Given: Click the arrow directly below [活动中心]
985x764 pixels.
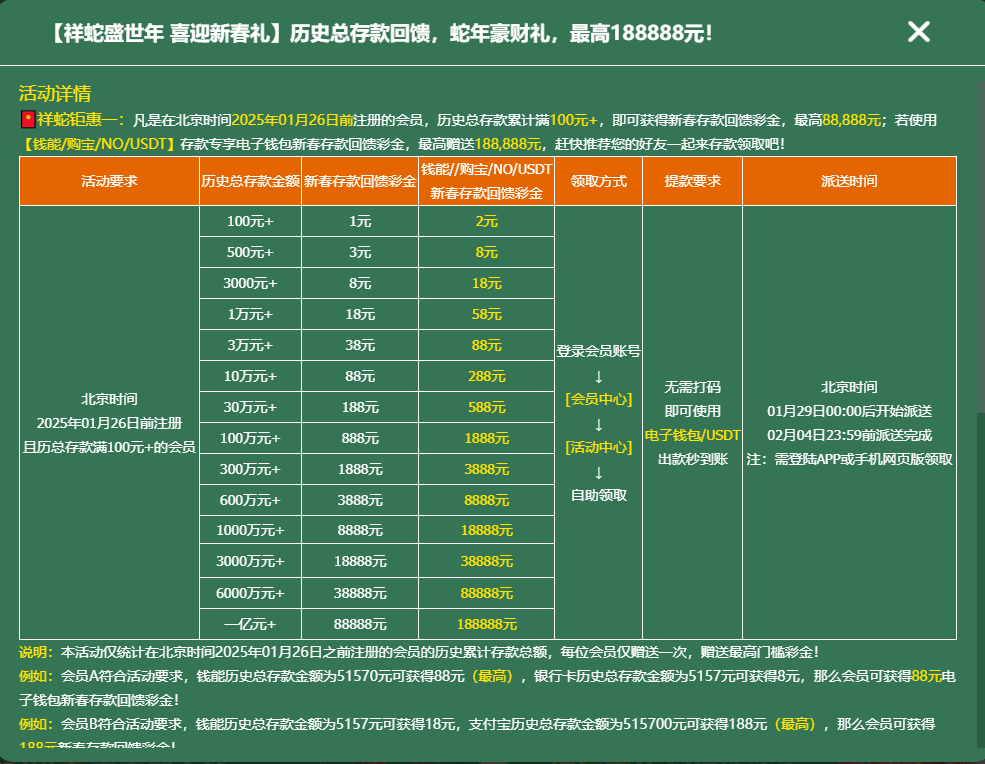Looking at the screenshot, I should tap(598, 472).
